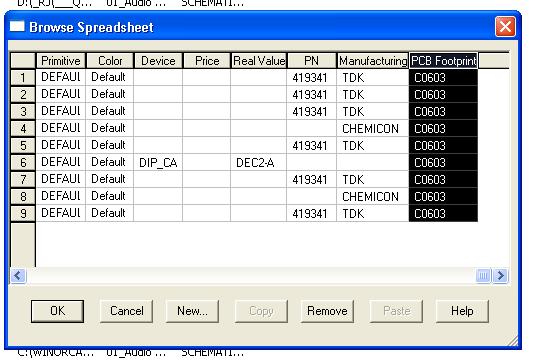Select the Manufacturing column header
The height and width of the screenshot is (361, 536).
[373, 61]
